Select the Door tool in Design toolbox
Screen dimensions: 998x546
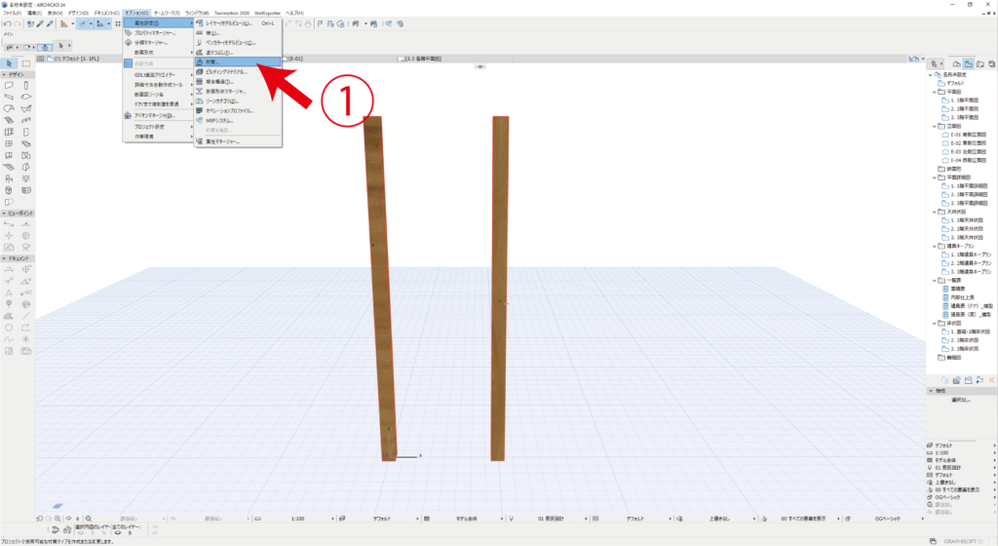tap(26, 132)
